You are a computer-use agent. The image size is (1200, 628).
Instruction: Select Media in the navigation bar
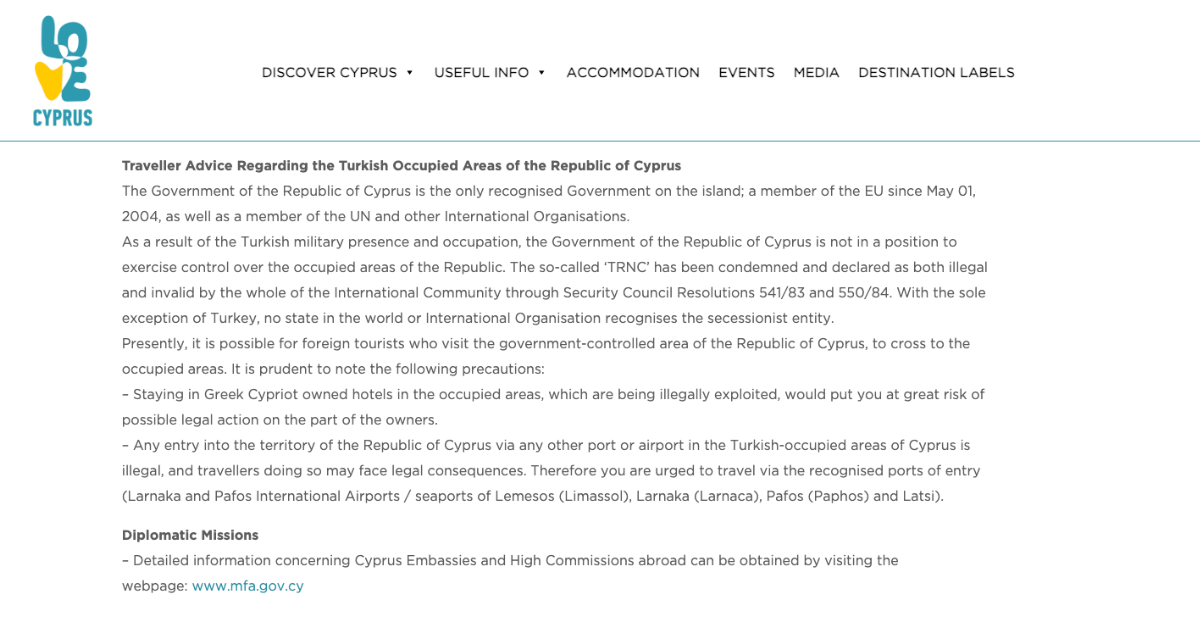pyautogui.click(x=816, y=73)
